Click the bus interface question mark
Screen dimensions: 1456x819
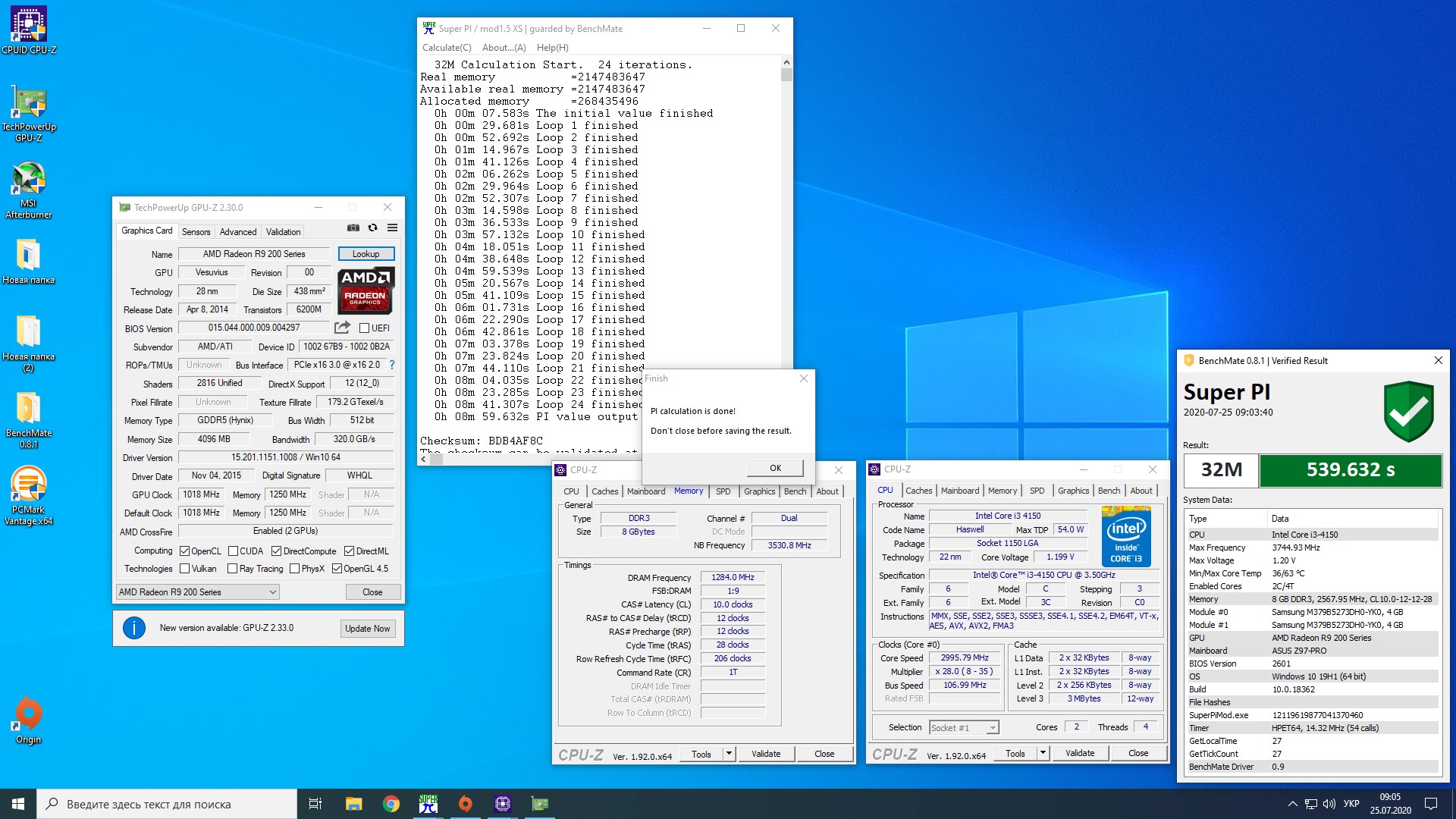pos(392,365)
